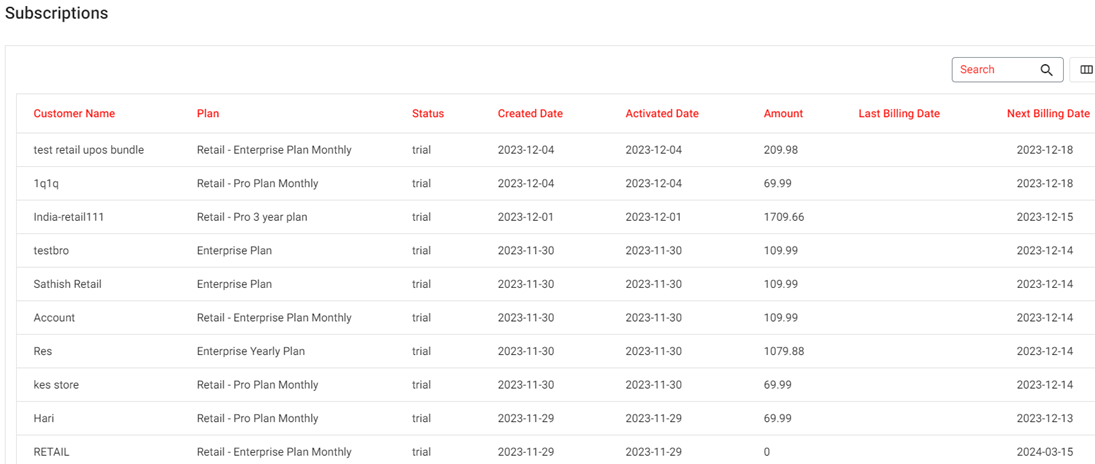1095x464 pixels.
Task: Click Enterprise Yearly Plan for Res
Action: click(251, 351)
